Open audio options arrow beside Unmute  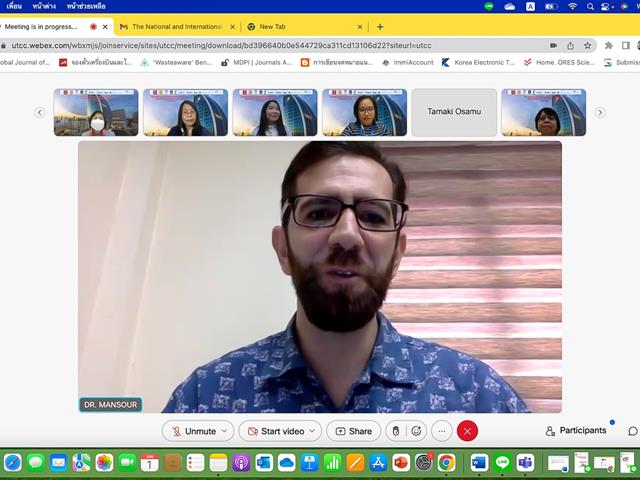(x=224, y=431)
